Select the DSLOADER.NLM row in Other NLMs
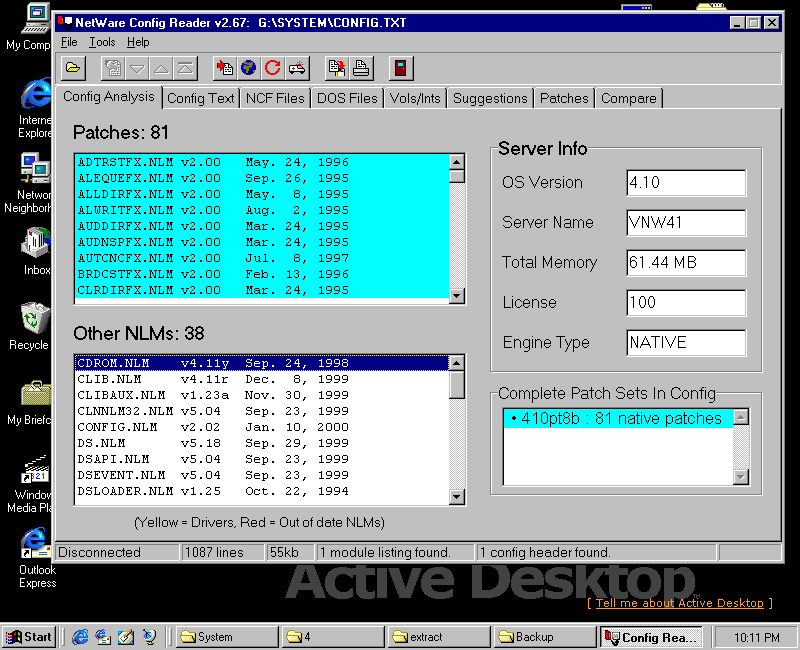Viewport: 800px width, 650px height. pos(262,491)
